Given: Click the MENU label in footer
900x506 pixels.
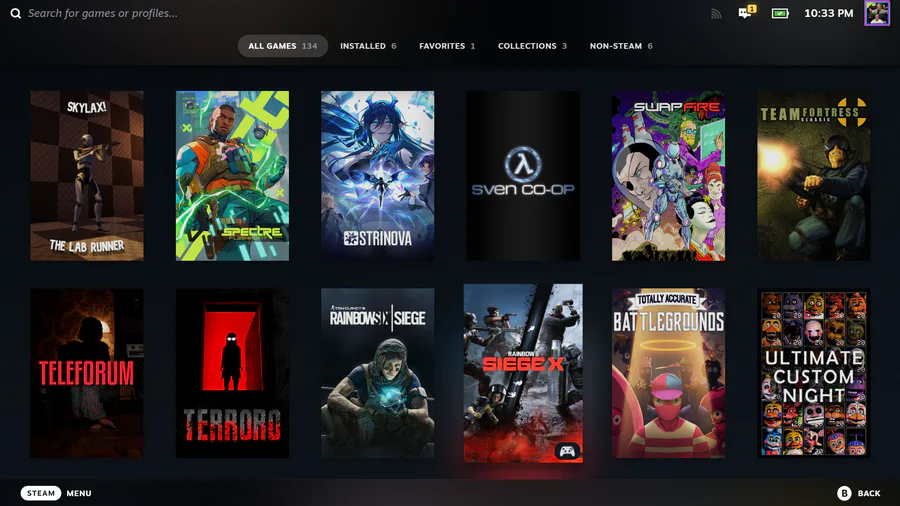Looking at the screenshot, I should (79, 493).
